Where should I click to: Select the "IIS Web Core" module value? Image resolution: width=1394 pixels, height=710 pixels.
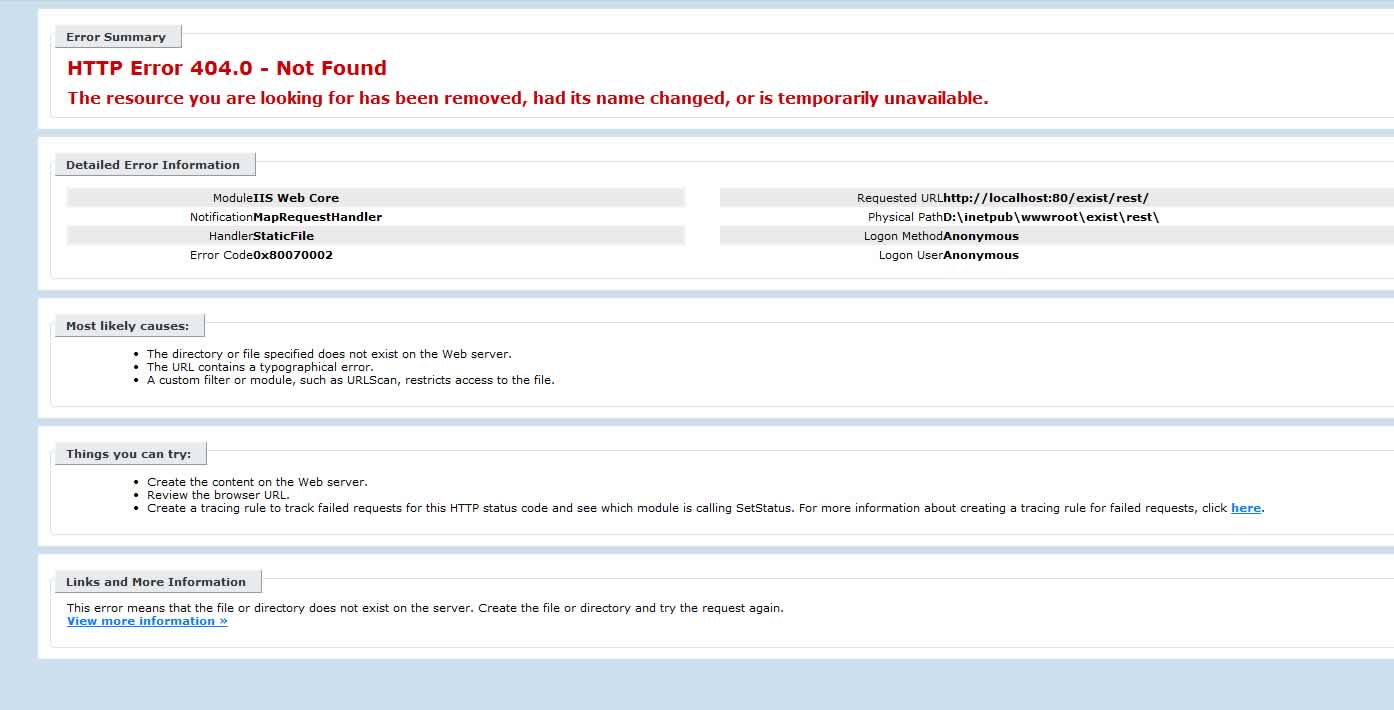pos(296,198)
